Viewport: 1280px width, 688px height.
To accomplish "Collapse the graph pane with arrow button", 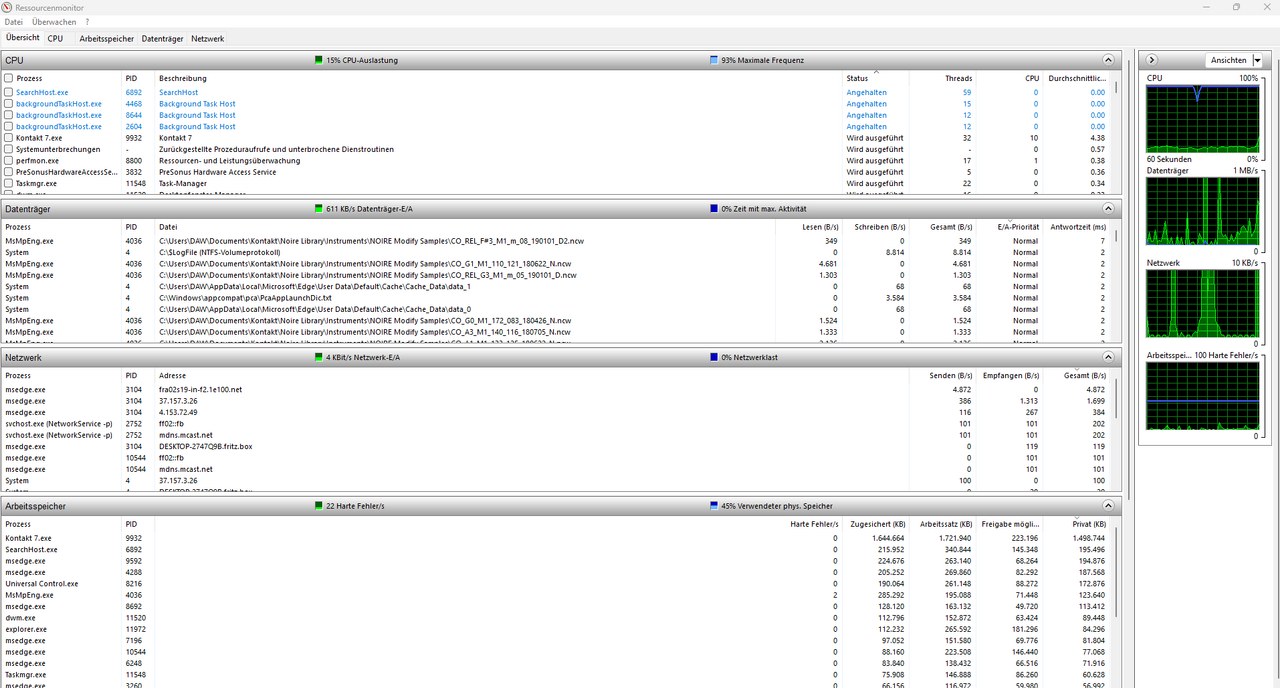I will pos(1152,60).
